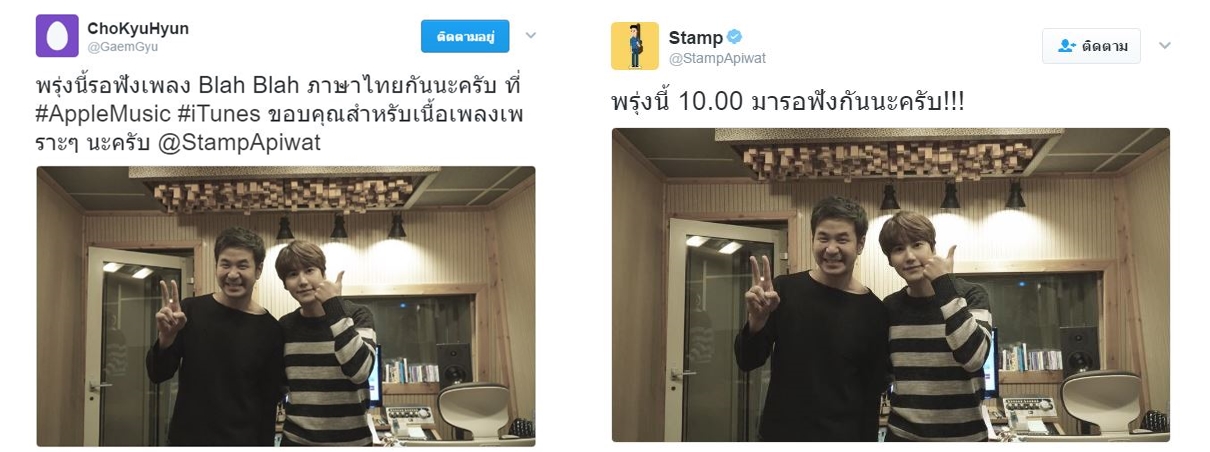1210x452 pixels.
Task: Open ChoKyuHyun's Blah Blah tweet text
Action: (282, 113)
